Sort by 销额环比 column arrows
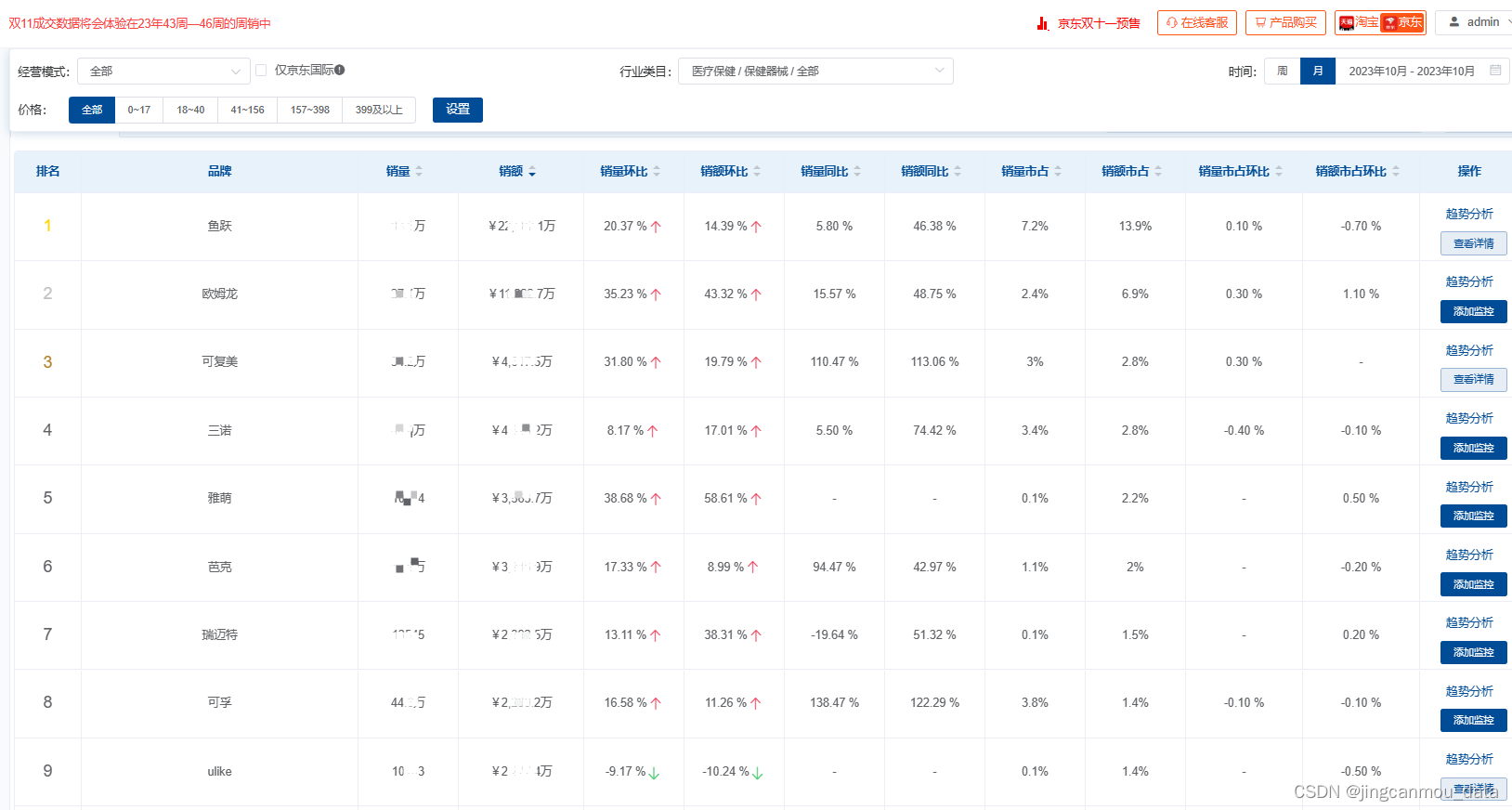1512x810 pixels. pyautogui.click(x=757, y=171)
